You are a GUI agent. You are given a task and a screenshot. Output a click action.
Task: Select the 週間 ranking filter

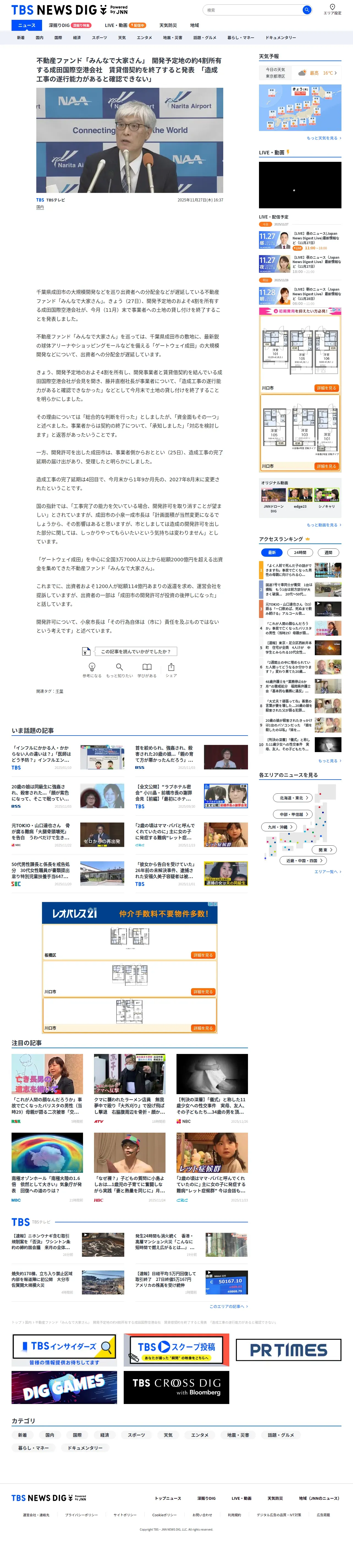coord(329,552)
